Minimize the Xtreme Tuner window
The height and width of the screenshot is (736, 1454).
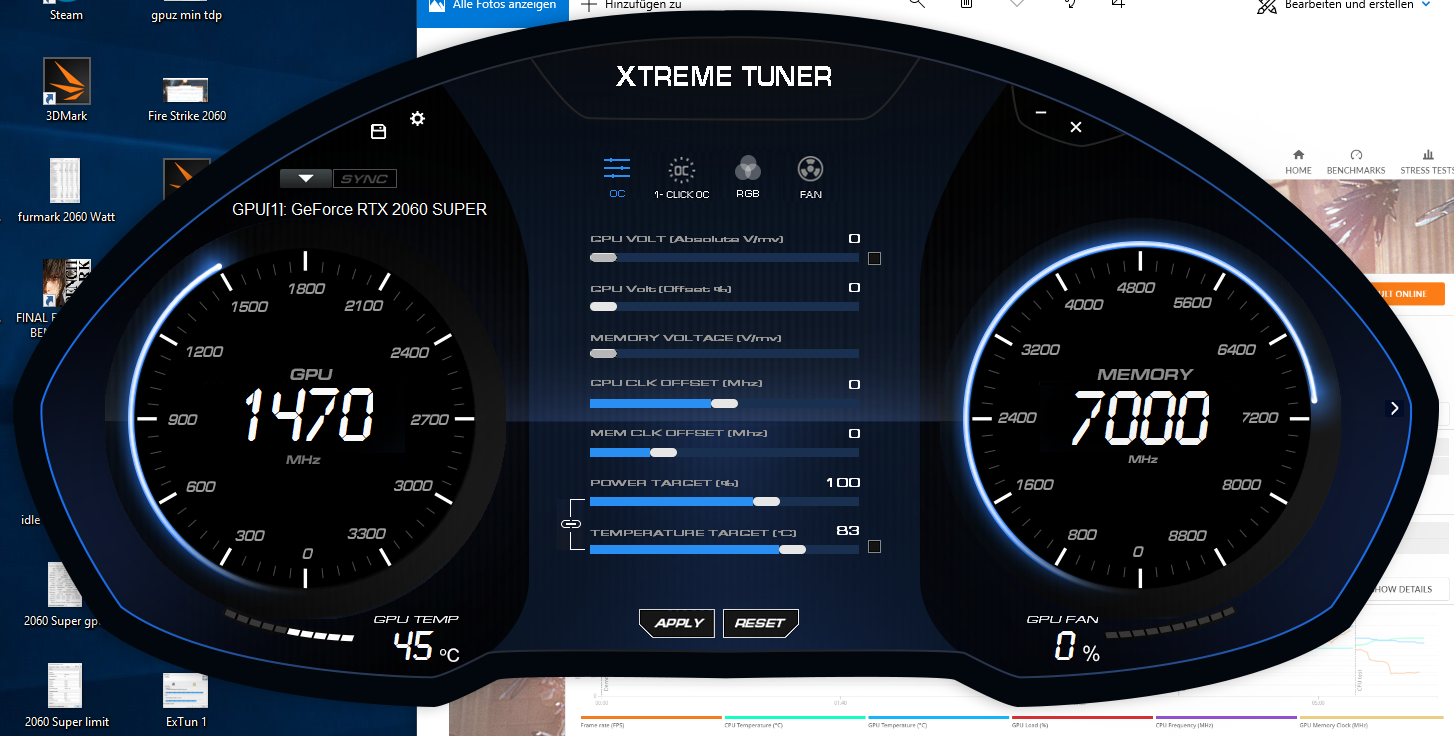(x=1041, y=113)
